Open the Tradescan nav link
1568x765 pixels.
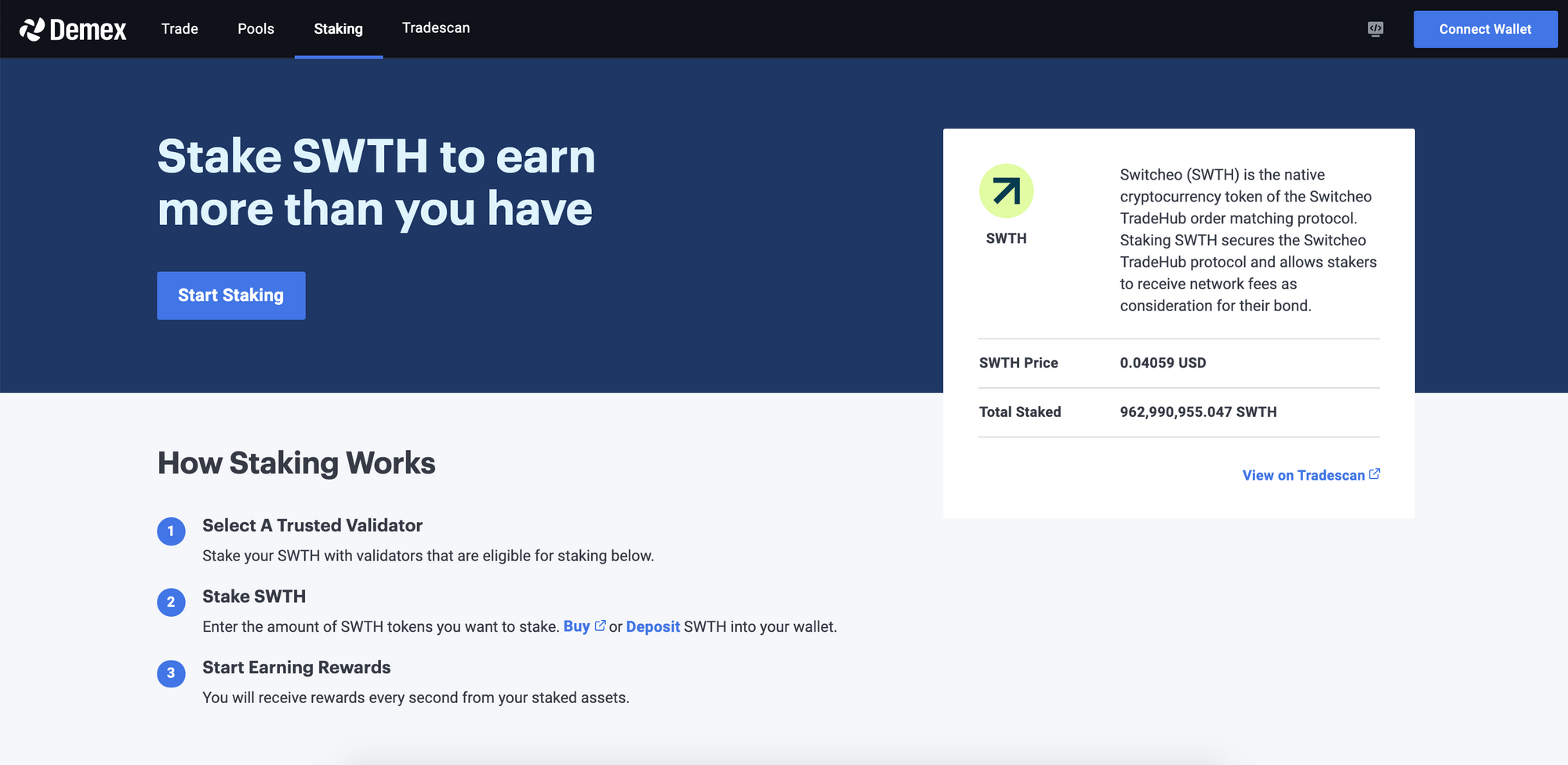click(436, 28)
